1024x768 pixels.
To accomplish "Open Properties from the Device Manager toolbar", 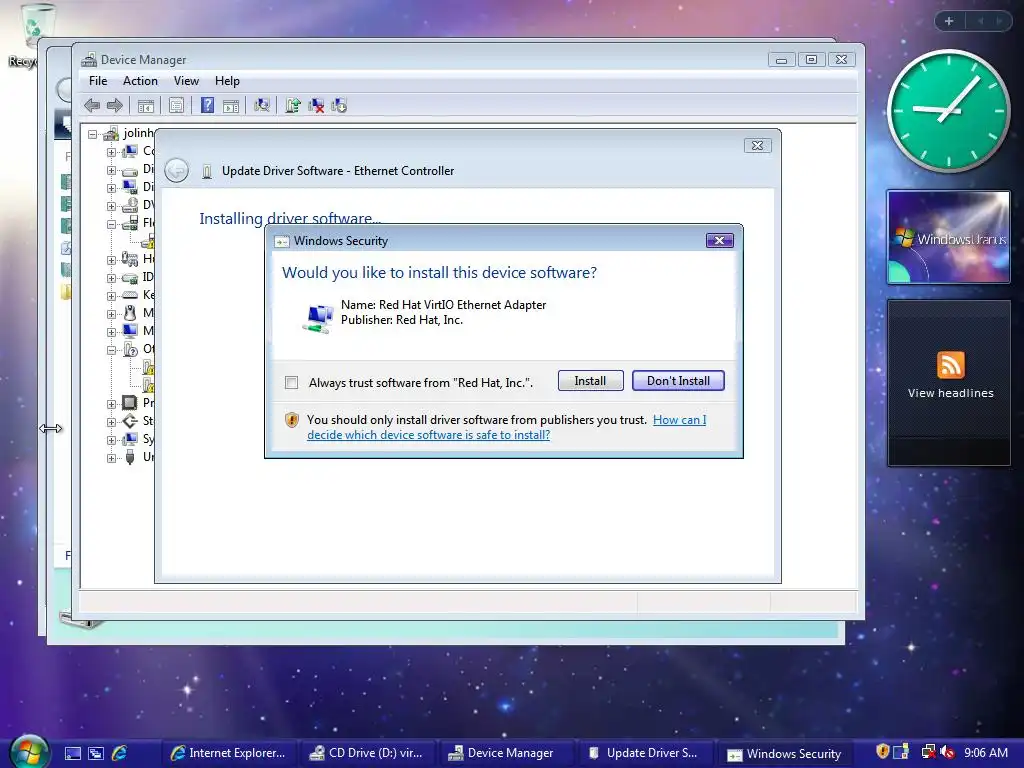I will pyautogui.click(x=176, y=105).
